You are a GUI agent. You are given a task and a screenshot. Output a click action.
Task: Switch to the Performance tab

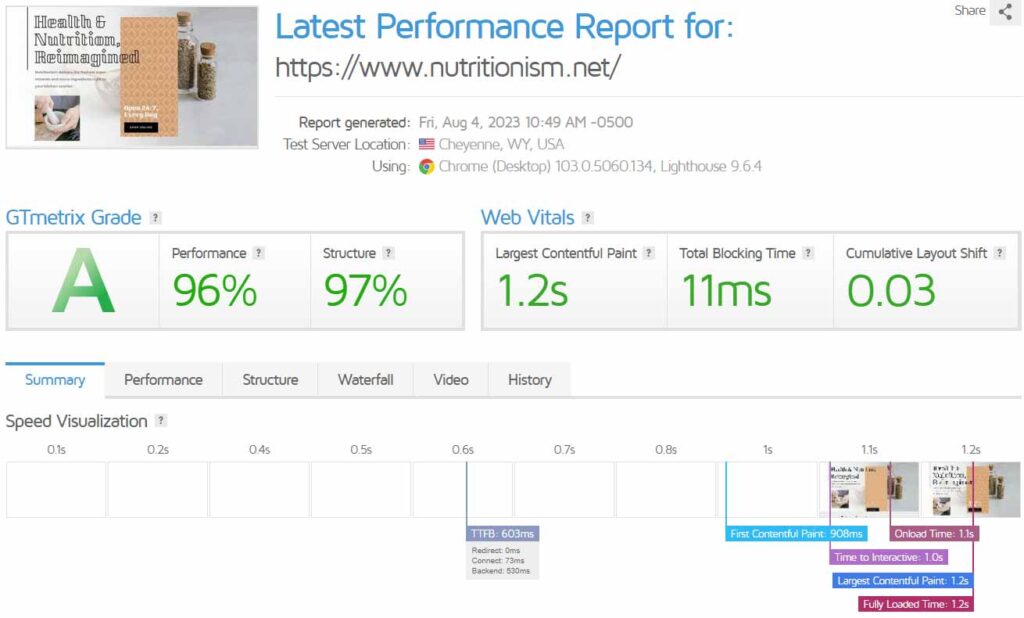[163, 380]
